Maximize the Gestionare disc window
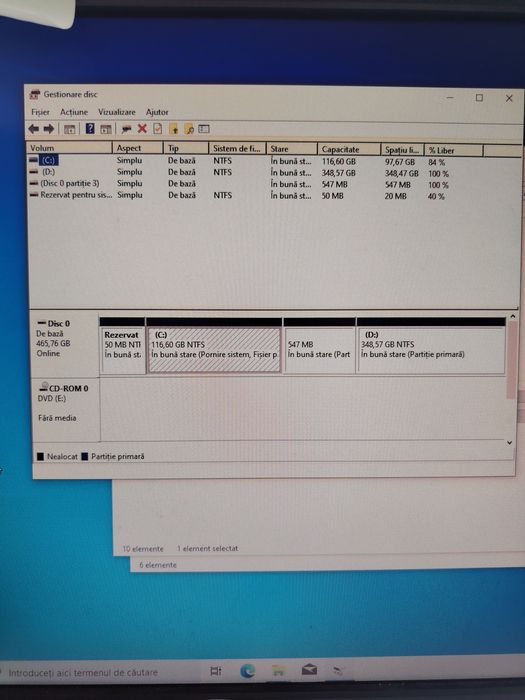 click(479, 97)
